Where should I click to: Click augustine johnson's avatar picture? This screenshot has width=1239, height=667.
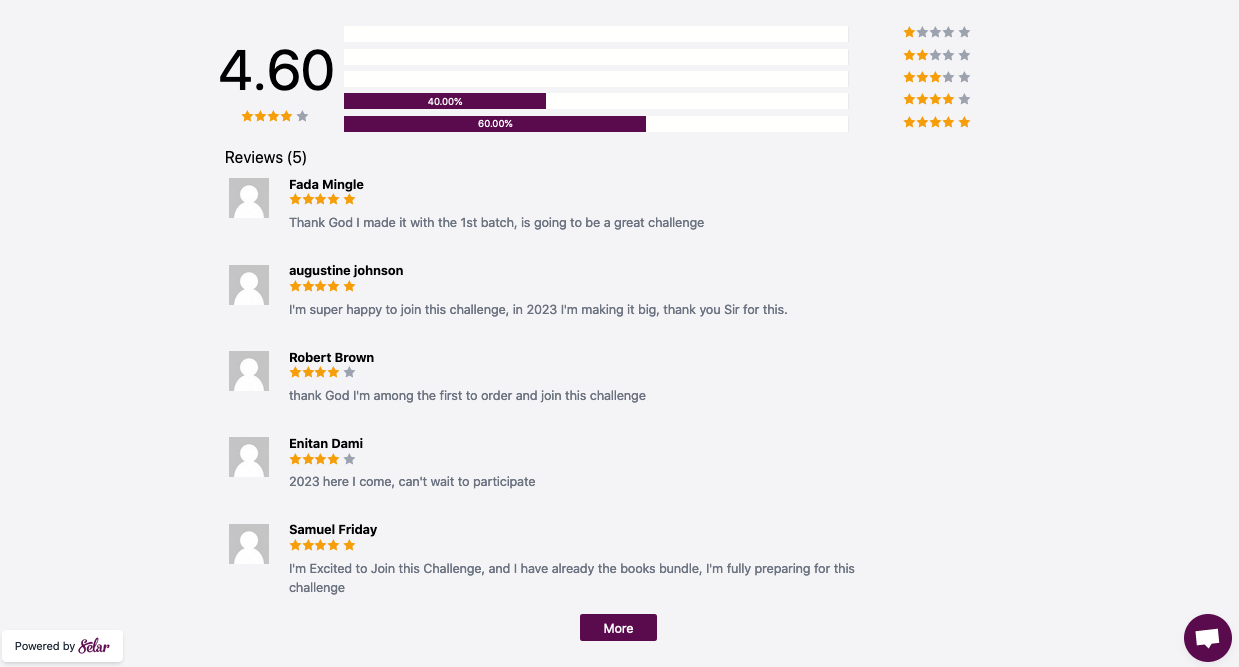click(249, 285)
